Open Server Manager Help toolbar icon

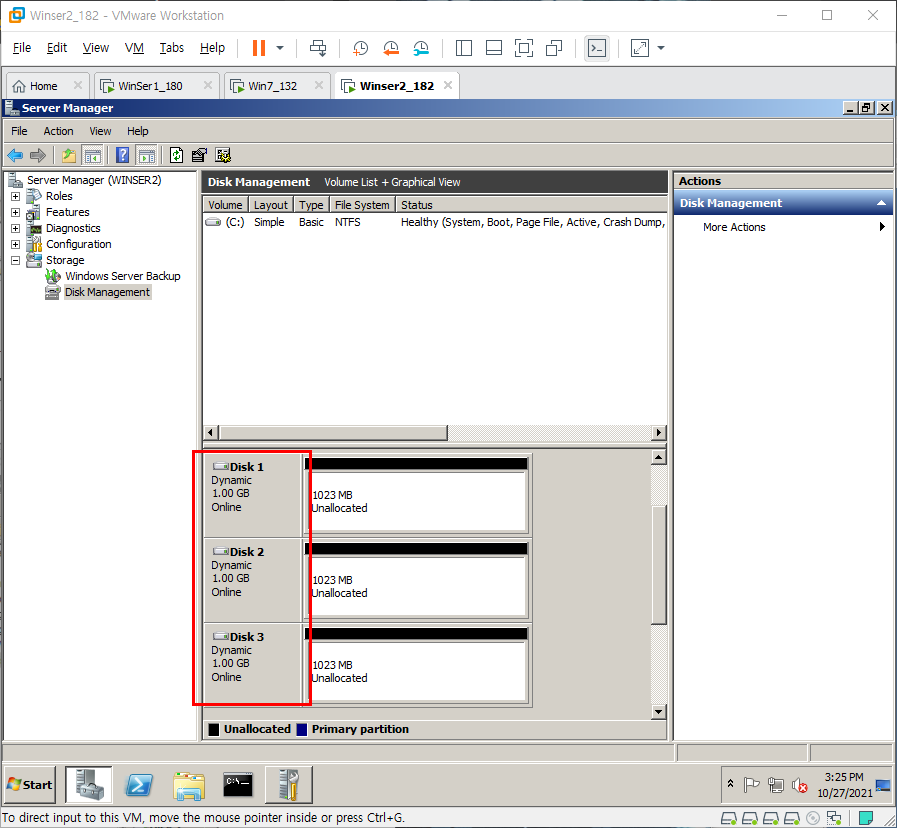(122, 155)
